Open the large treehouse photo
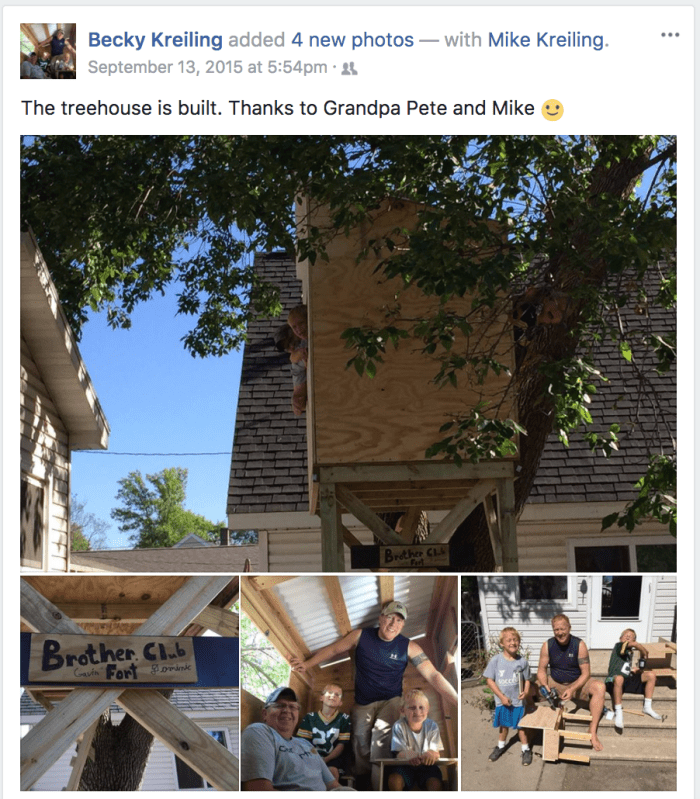 click(x=348, y=353)
